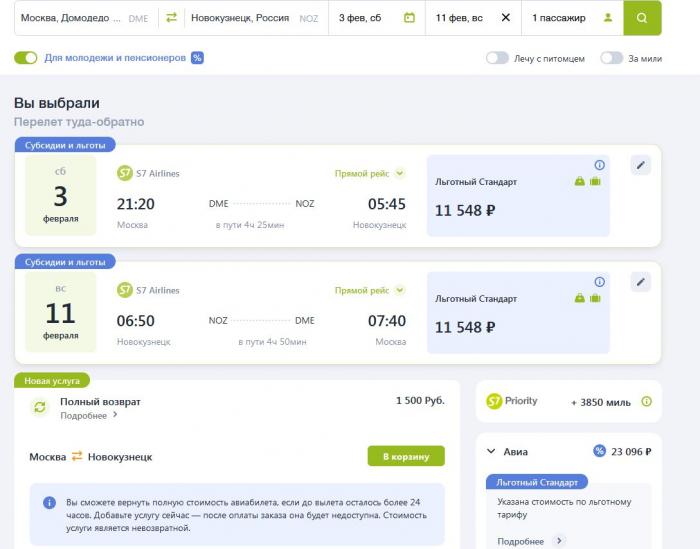700x549 pixels.
Task: Edit the 11 февраля return flight
Action: coord(641,282)
